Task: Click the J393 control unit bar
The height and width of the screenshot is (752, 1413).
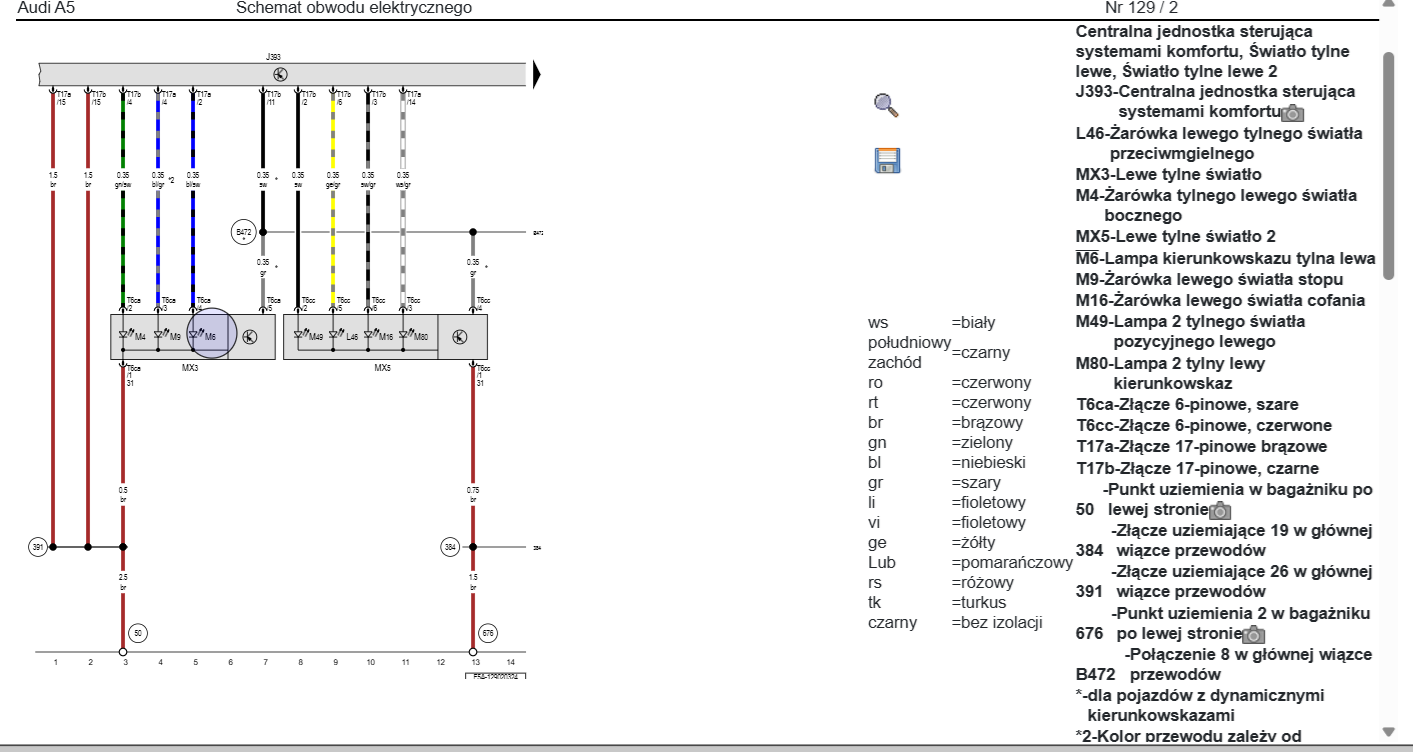Action: 283,75
